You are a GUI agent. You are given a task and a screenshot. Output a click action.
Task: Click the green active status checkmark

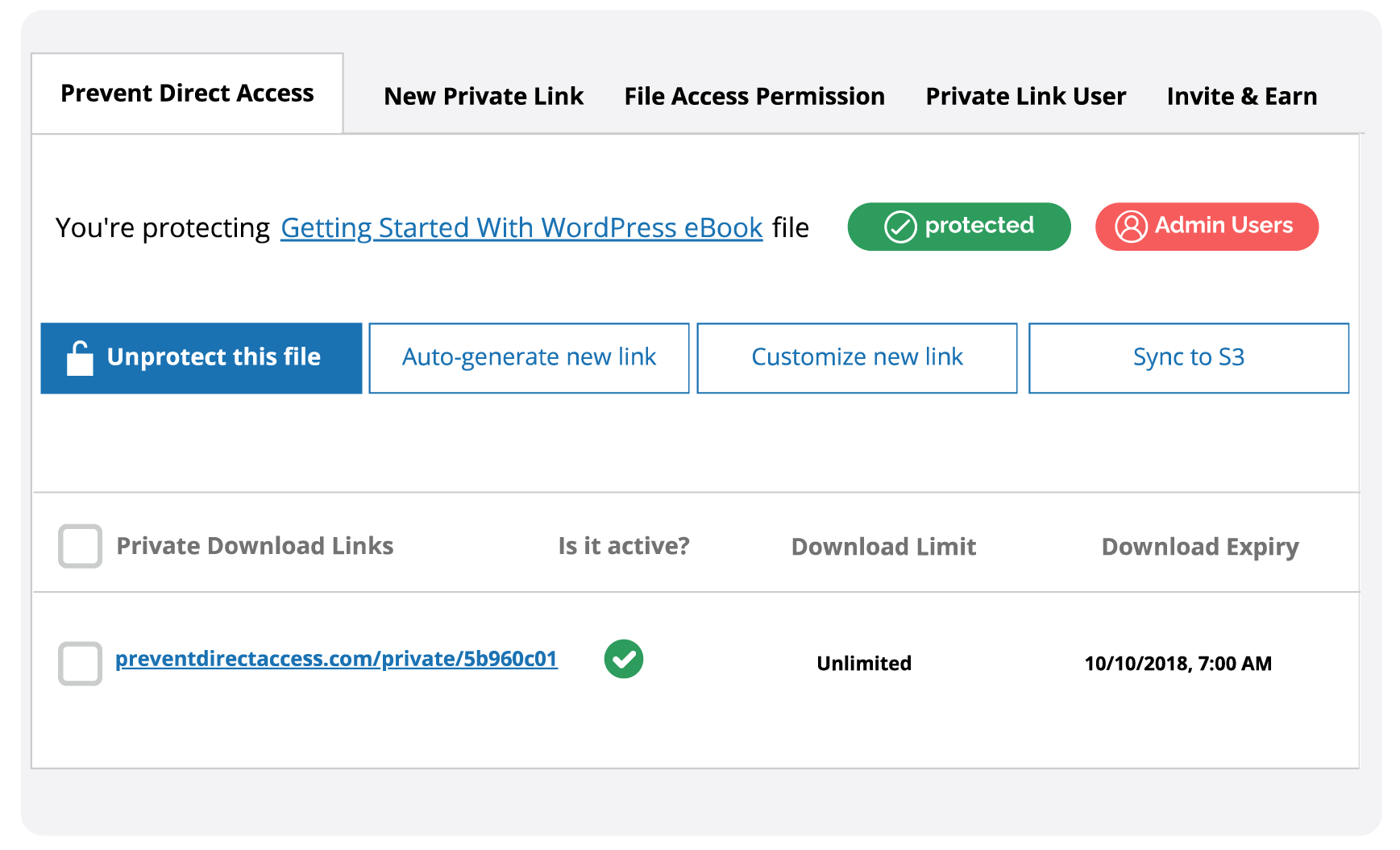(x=624, y=660)
